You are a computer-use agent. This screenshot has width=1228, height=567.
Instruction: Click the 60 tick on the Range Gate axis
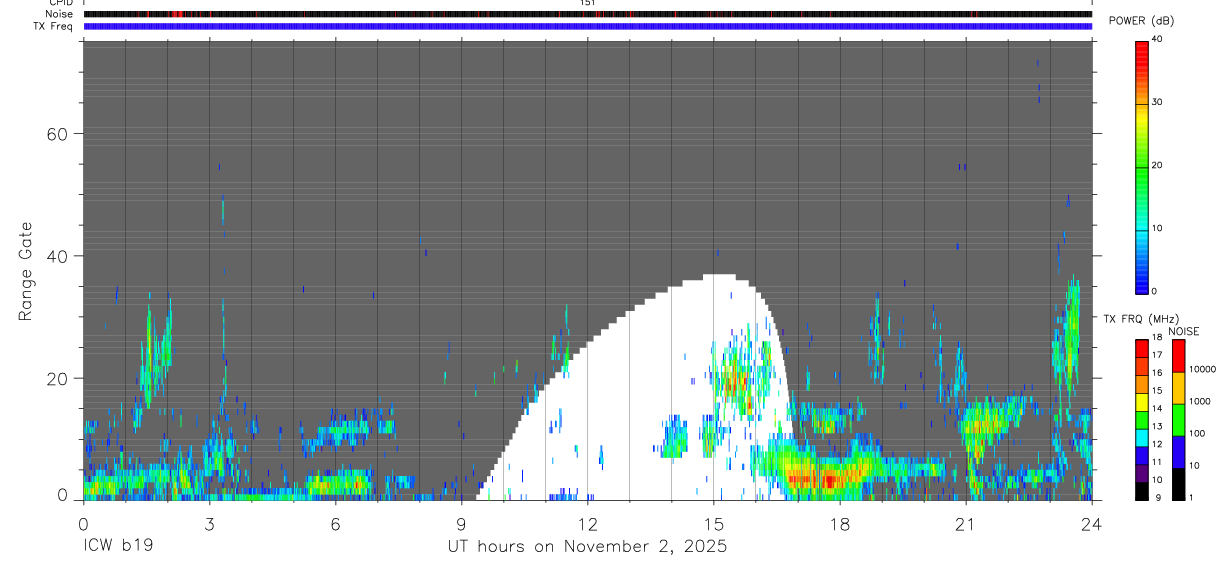(x=57, y=134)
